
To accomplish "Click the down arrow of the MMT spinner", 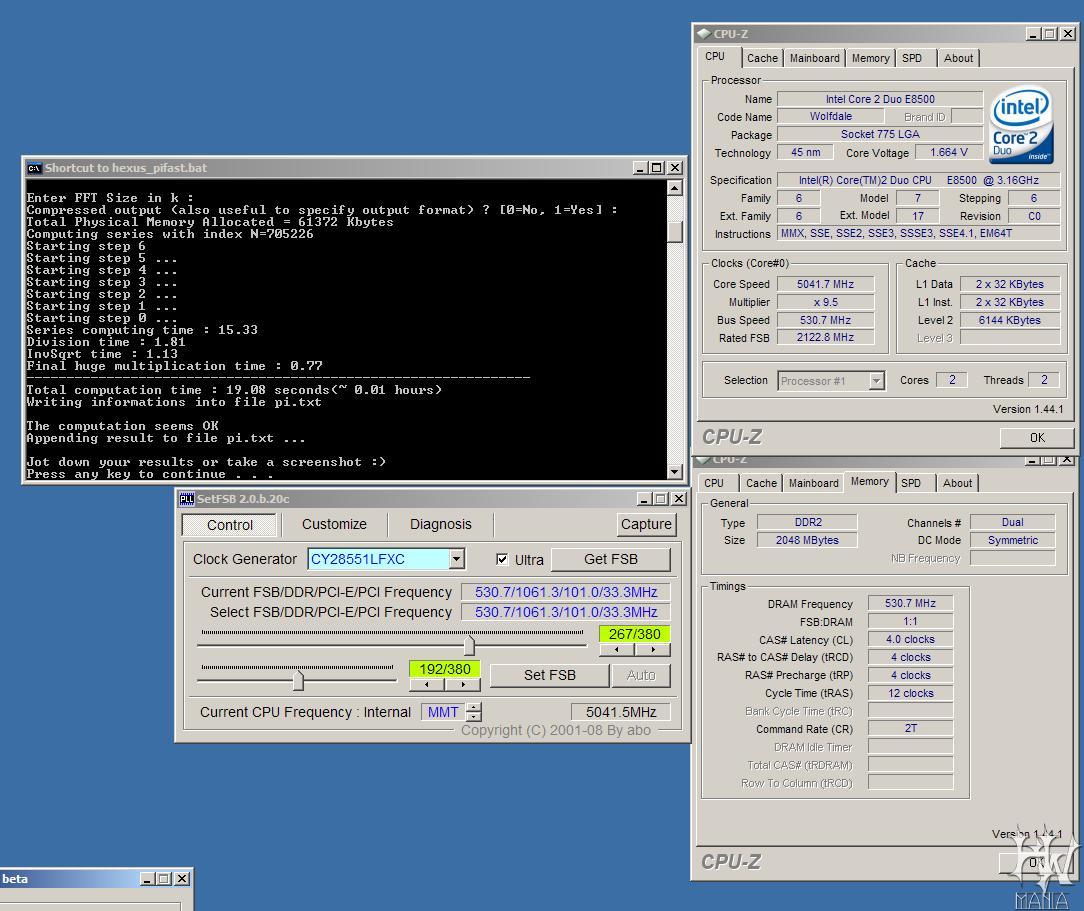I will click(x=474, y=717).
